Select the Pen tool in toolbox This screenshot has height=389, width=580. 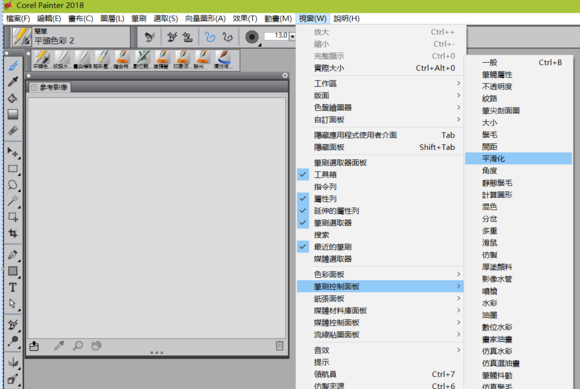click(13, 254)
